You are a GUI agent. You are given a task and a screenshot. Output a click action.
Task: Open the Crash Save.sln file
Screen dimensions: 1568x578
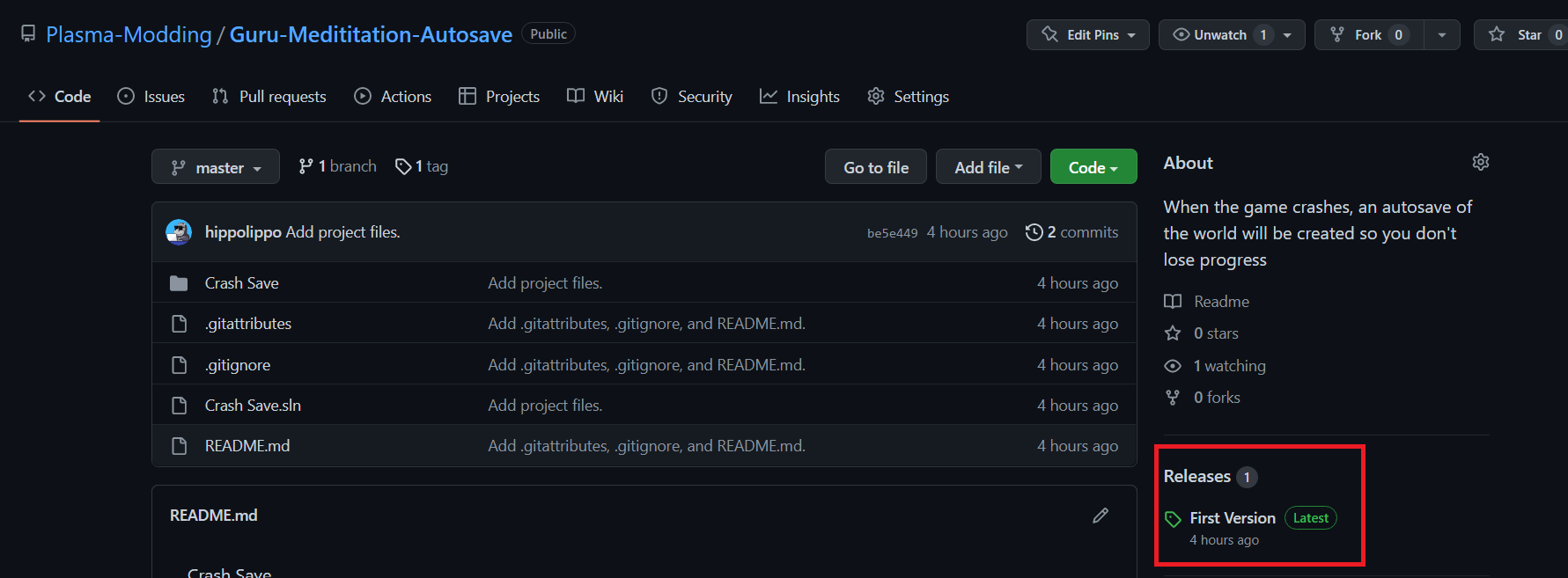(x=253, y=406)
